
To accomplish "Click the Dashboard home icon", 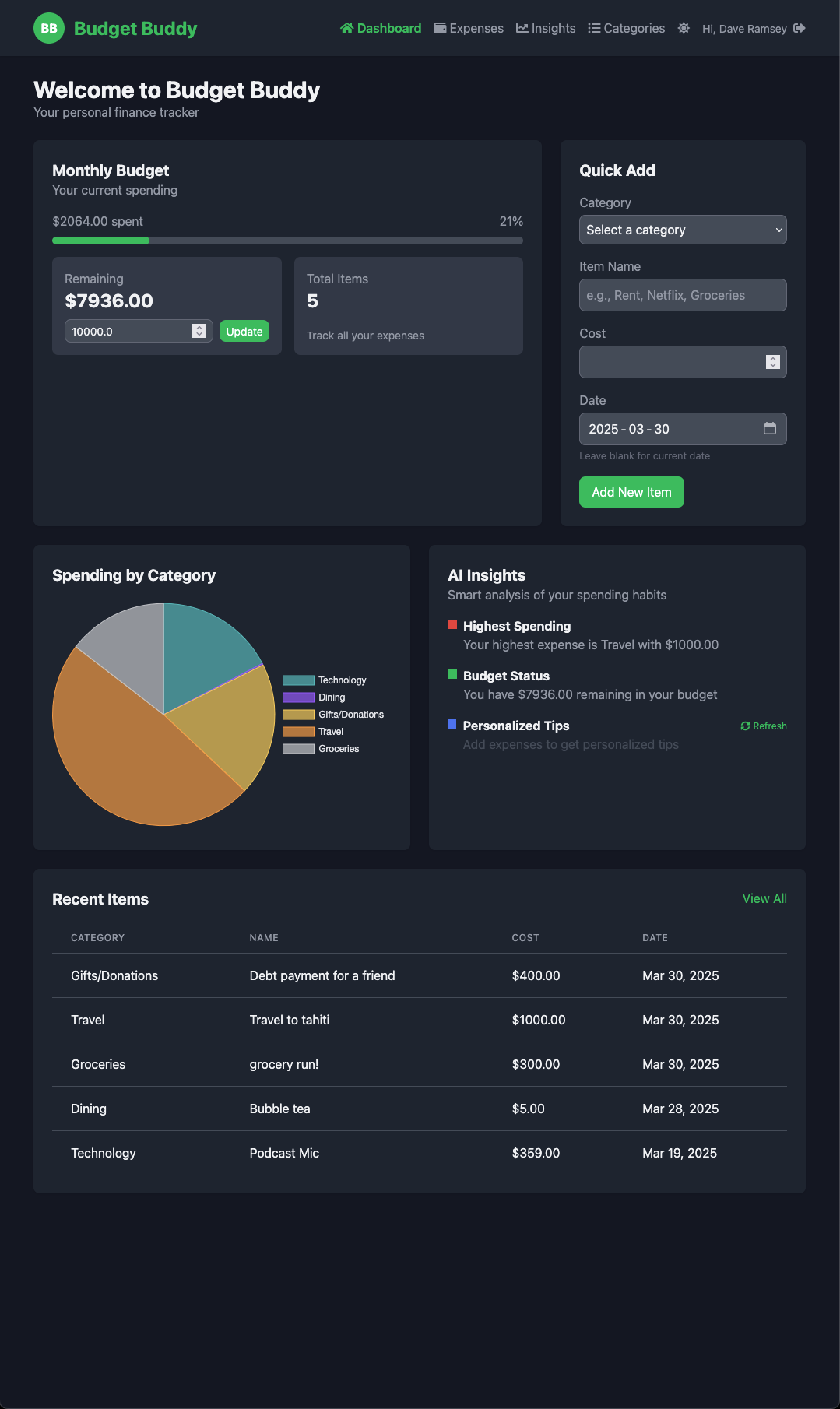I will coord(347,28).
